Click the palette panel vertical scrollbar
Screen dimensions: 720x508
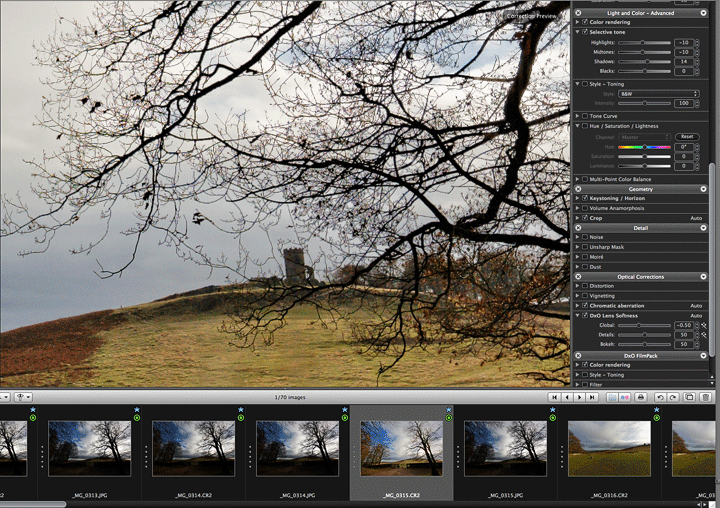712,259
